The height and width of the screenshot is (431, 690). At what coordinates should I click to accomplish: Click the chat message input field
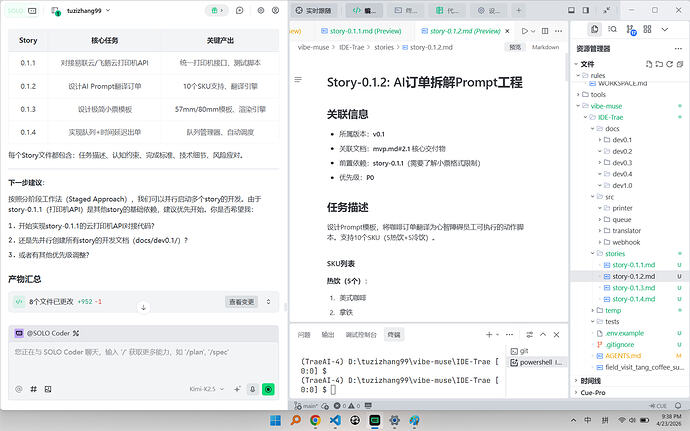point(143,359)
